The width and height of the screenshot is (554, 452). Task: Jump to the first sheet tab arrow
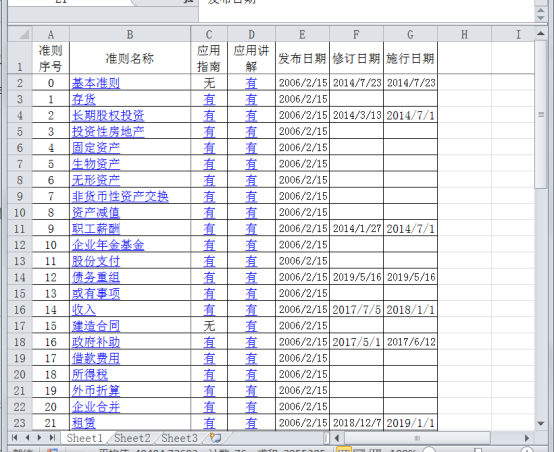[x=14, y=438]
